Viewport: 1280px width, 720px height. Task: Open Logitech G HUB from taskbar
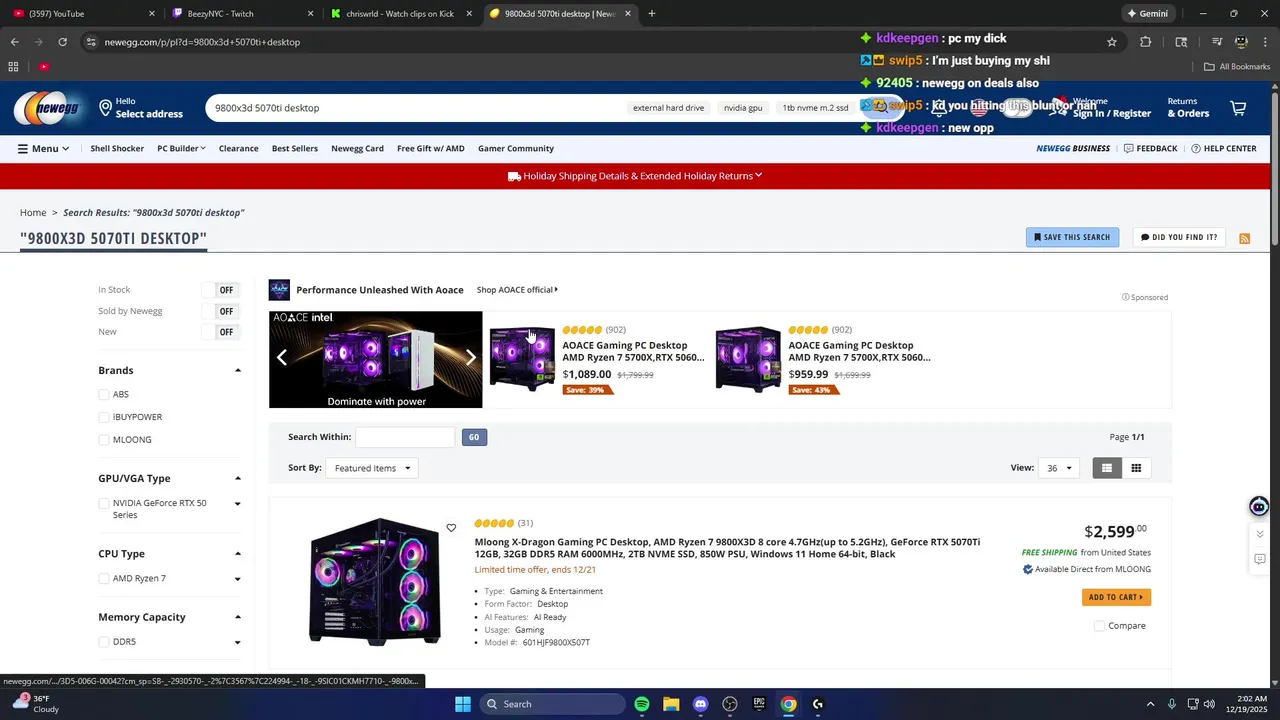(818, 704)
